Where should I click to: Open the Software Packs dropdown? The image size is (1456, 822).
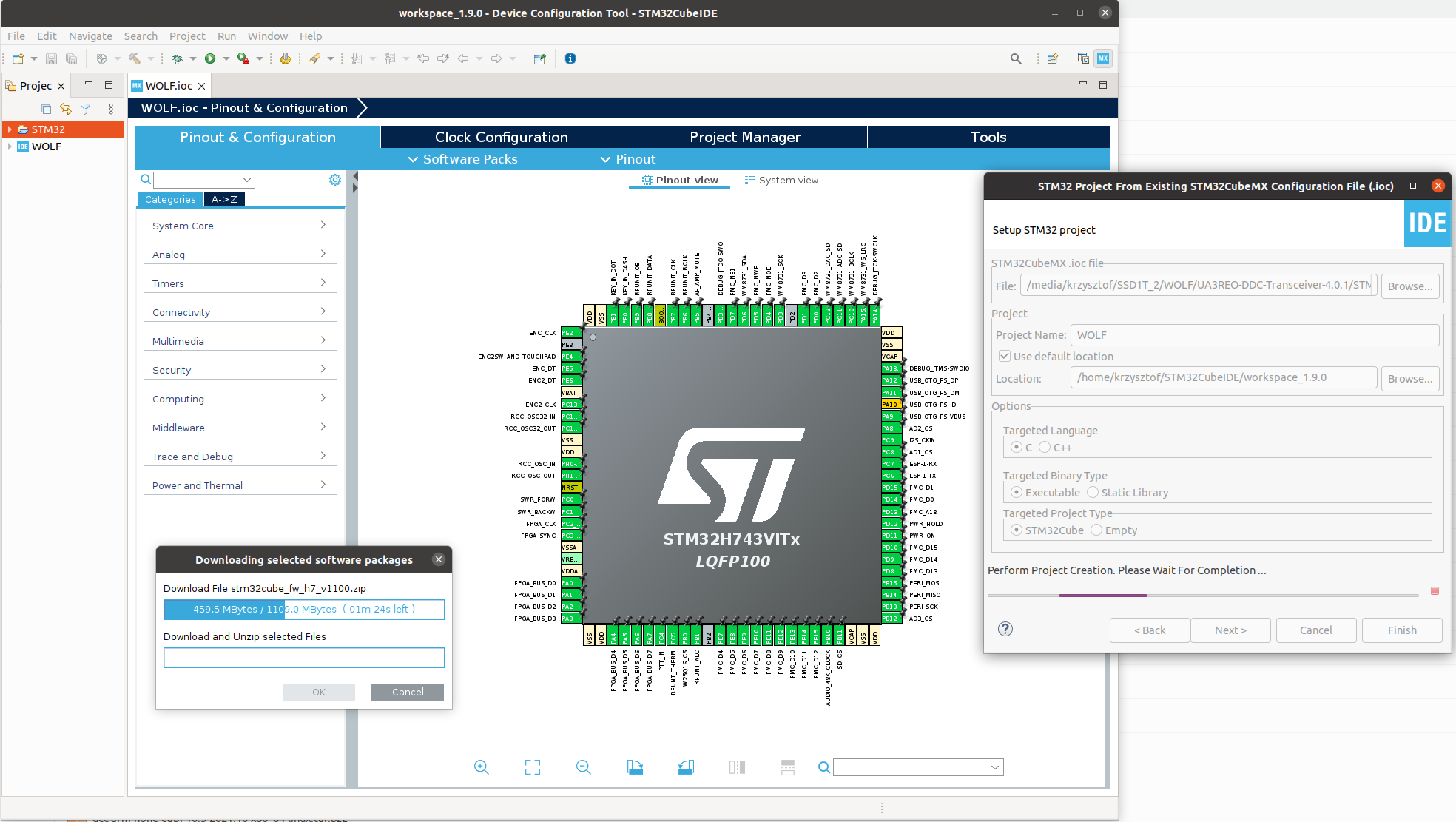[x=463, y=159]
